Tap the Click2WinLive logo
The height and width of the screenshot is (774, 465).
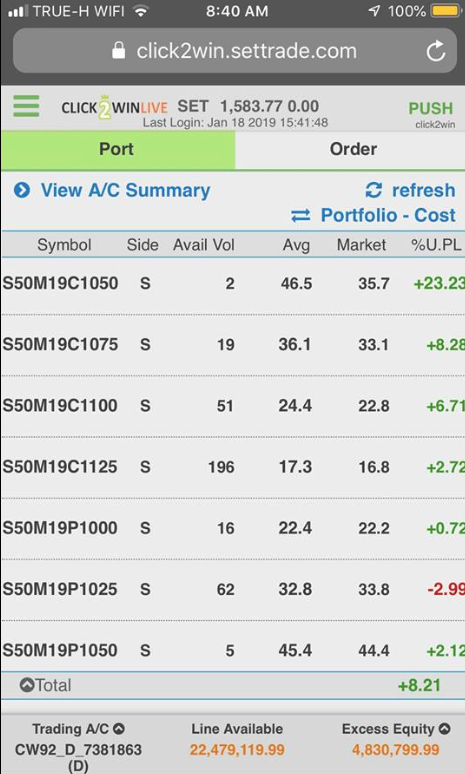point(115,107)
